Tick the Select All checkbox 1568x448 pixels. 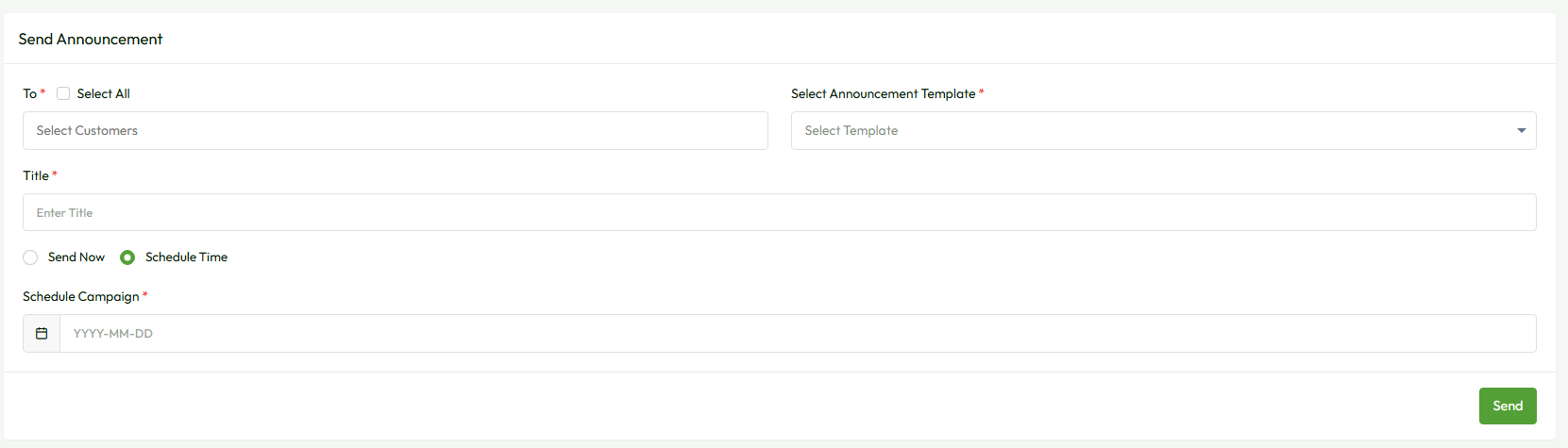click(x=63, y=93)
